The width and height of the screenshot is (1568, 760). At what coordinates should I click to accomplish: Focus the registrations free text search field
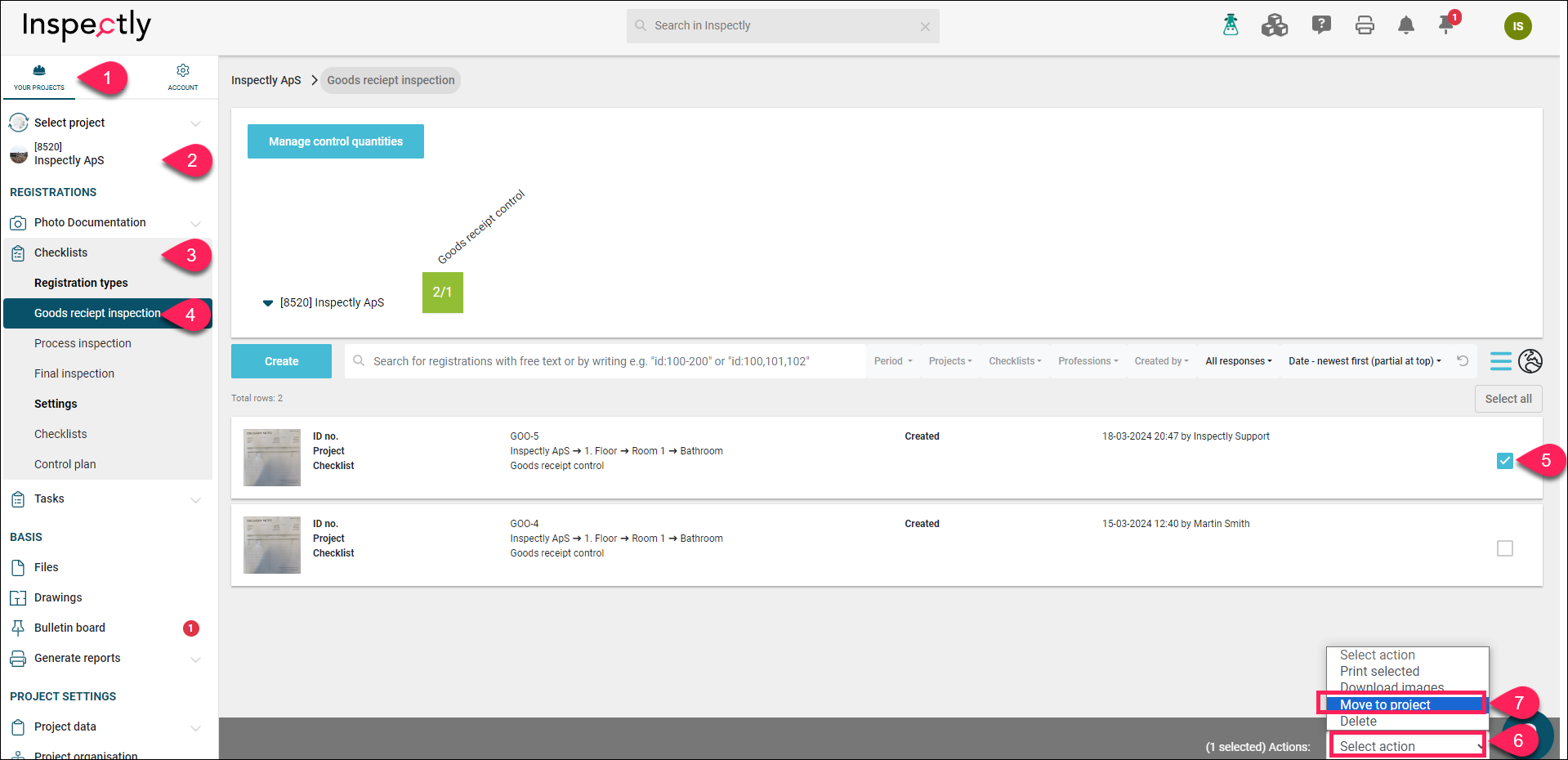tap(605, 361)
